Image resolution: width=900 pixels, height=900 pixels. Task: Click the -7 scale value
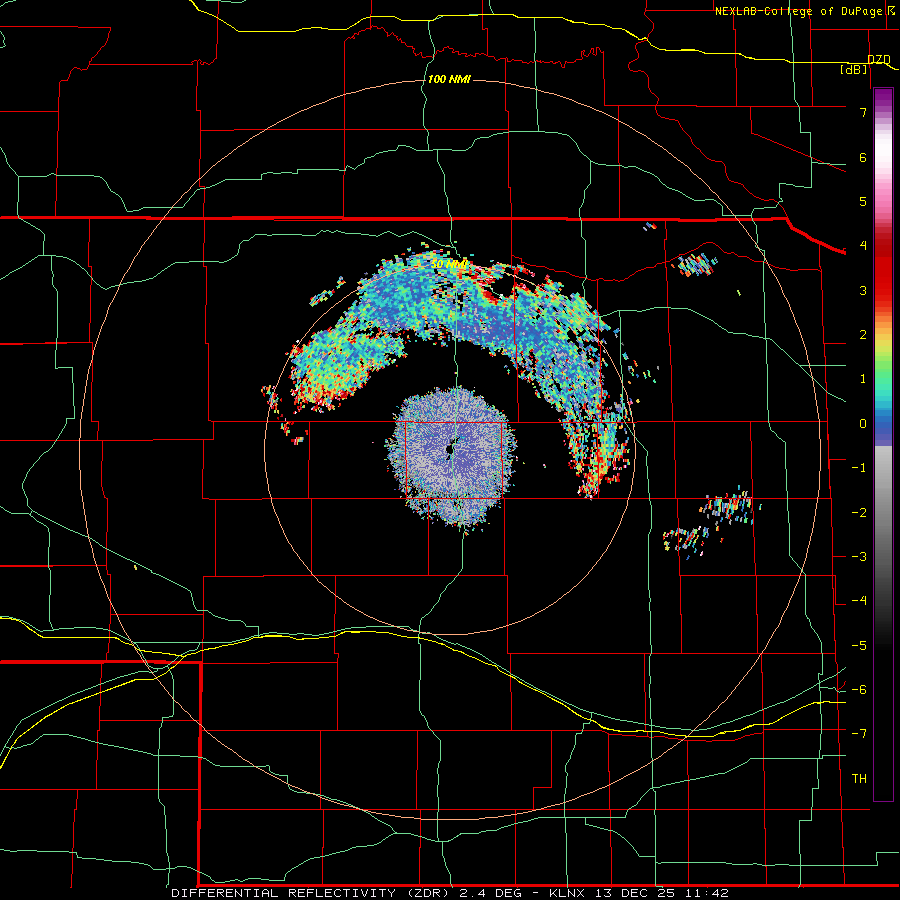(859, 734)
